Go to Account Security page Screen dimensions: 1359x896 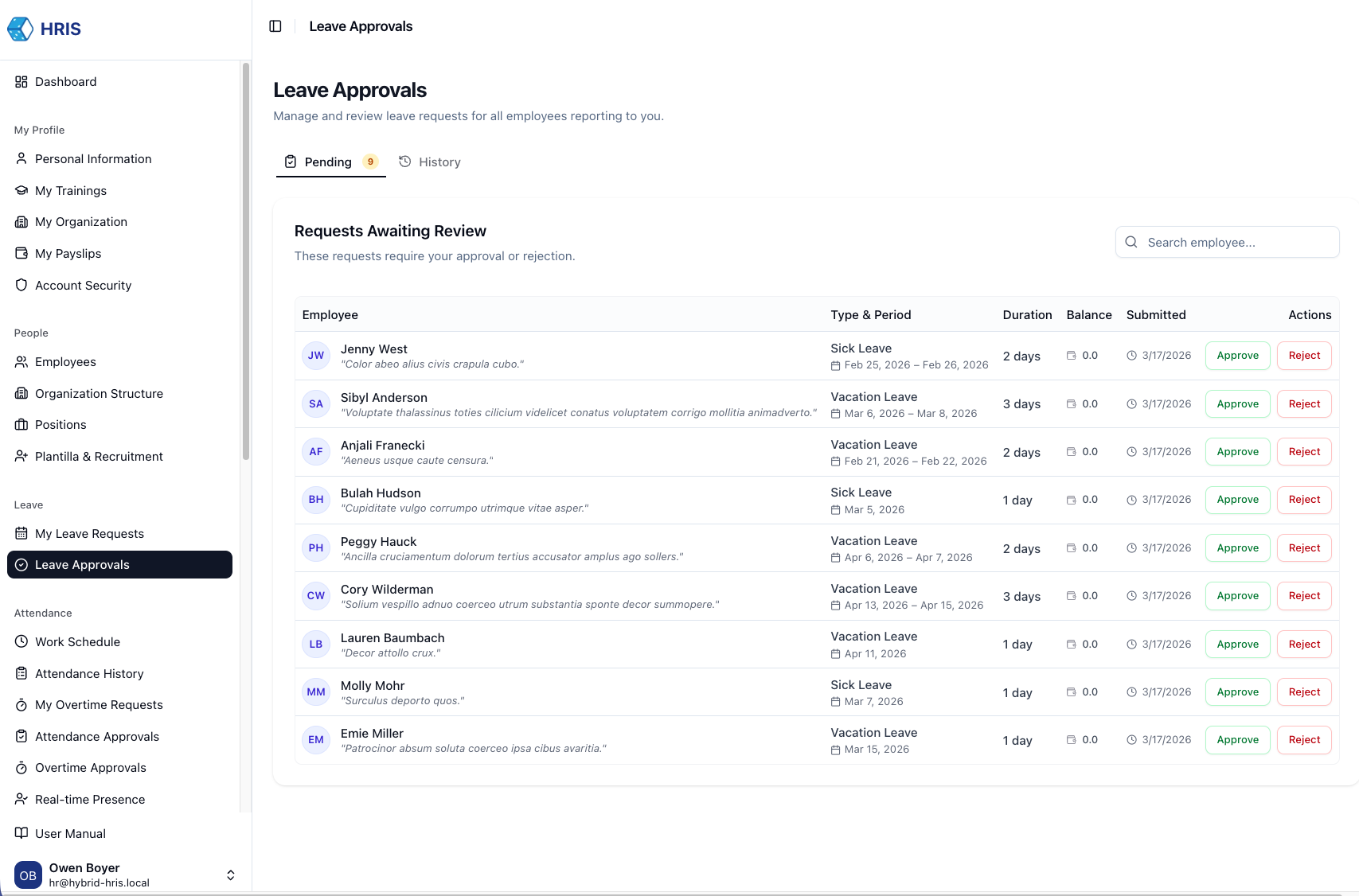(x=83, y=286)
